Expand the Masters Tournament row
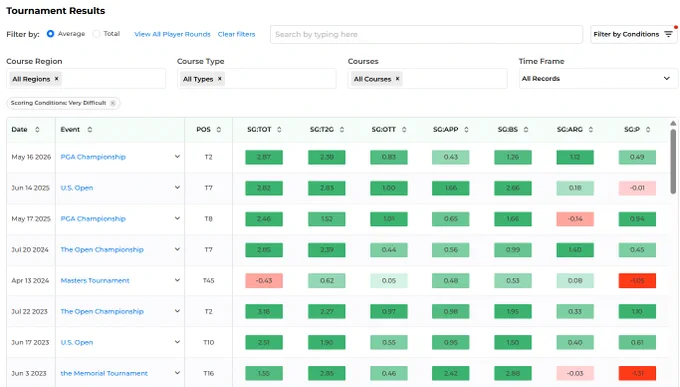Image resolution: width=680 pixels, height=387 pixels. tap(177, 280)
